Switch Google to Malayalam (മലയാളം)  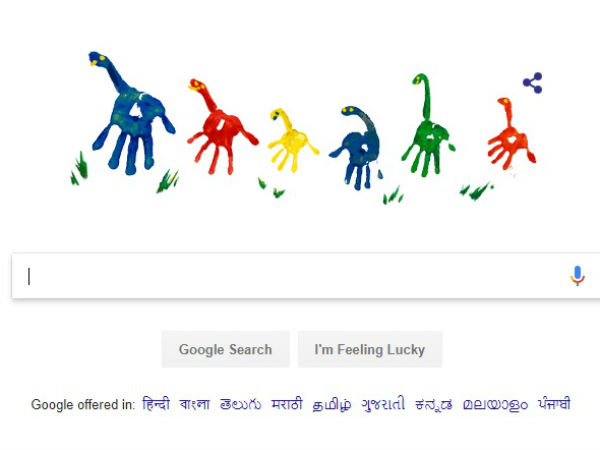pyautogui.click(x=495, y=404)
